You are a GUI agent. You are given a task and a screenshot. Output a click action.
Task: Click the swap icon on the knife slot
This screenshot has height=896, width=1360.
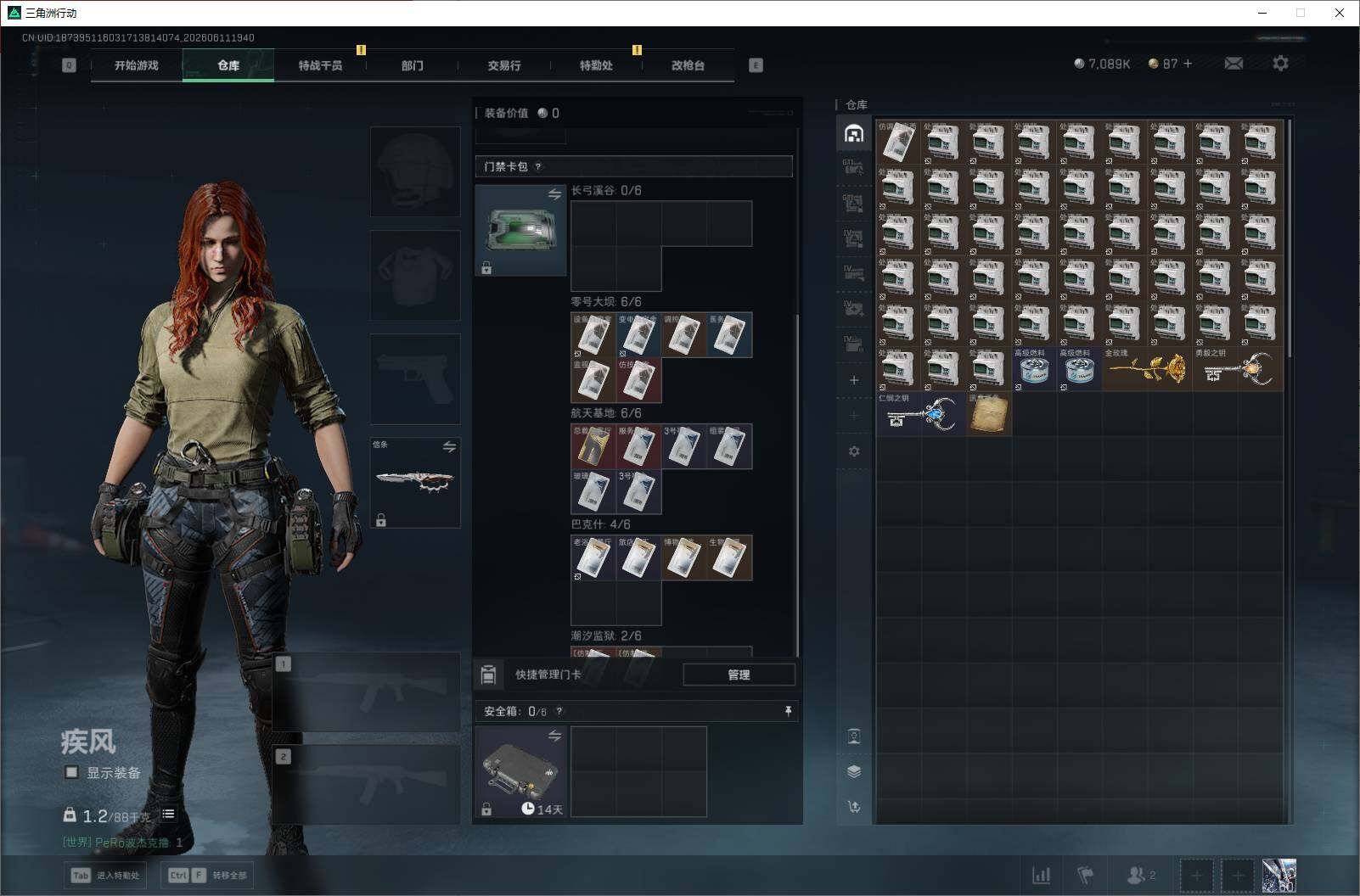pos(449,446)
